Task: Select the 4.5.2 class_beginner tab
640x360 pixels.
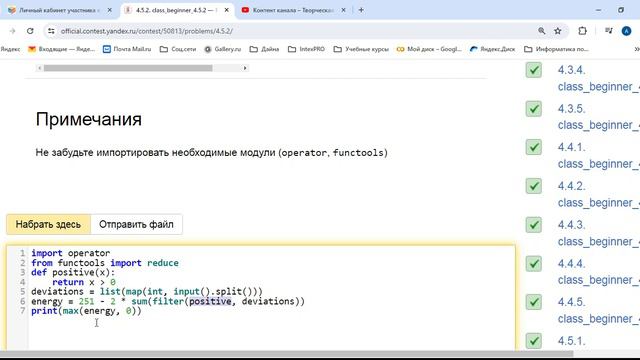Action: [176, 10]
